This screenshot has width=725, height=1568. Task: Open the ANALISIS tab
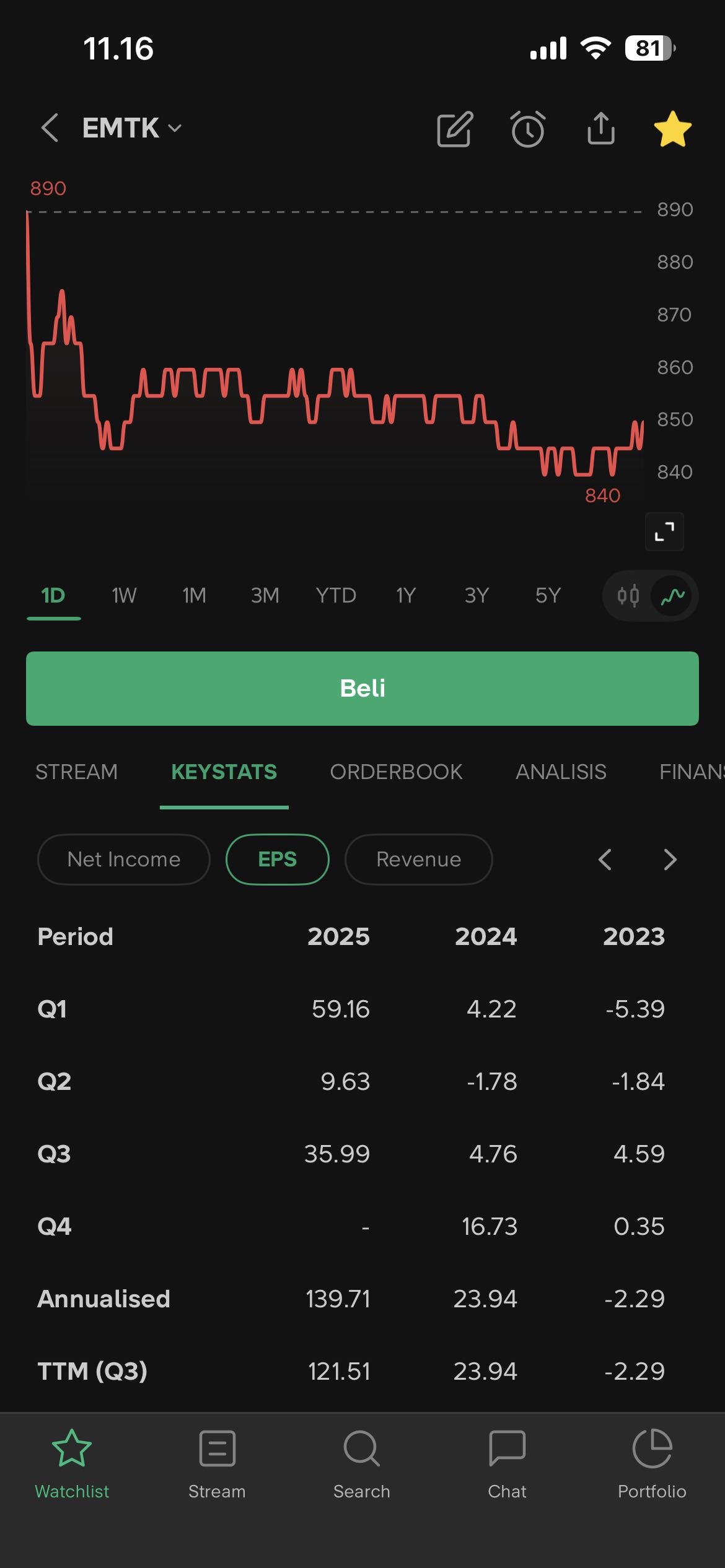click(561, 772)
